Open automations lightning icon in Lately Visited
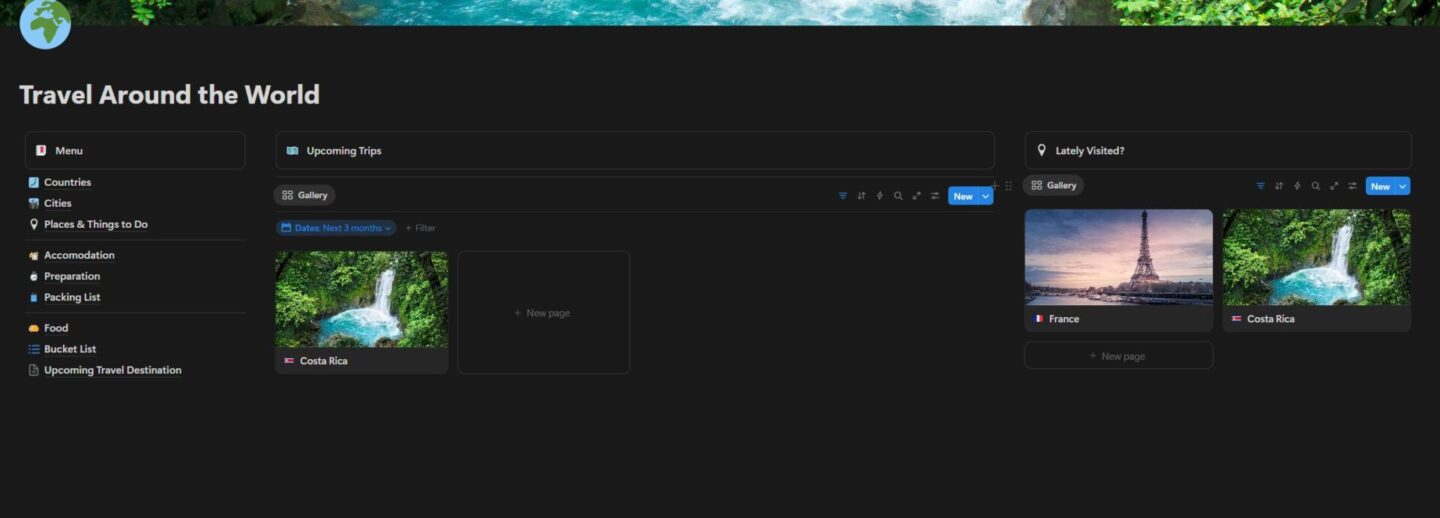The image size is (1440, 518). pyautogui.click(x=1297, y=186)
